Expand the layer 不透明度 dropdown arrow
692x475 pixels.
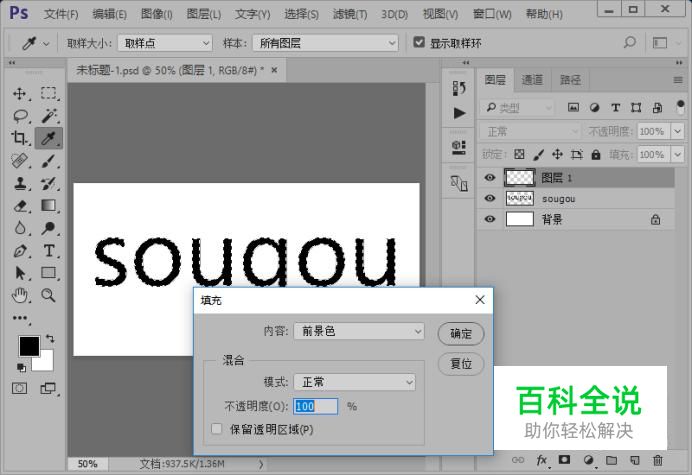[x=677, y=132]
